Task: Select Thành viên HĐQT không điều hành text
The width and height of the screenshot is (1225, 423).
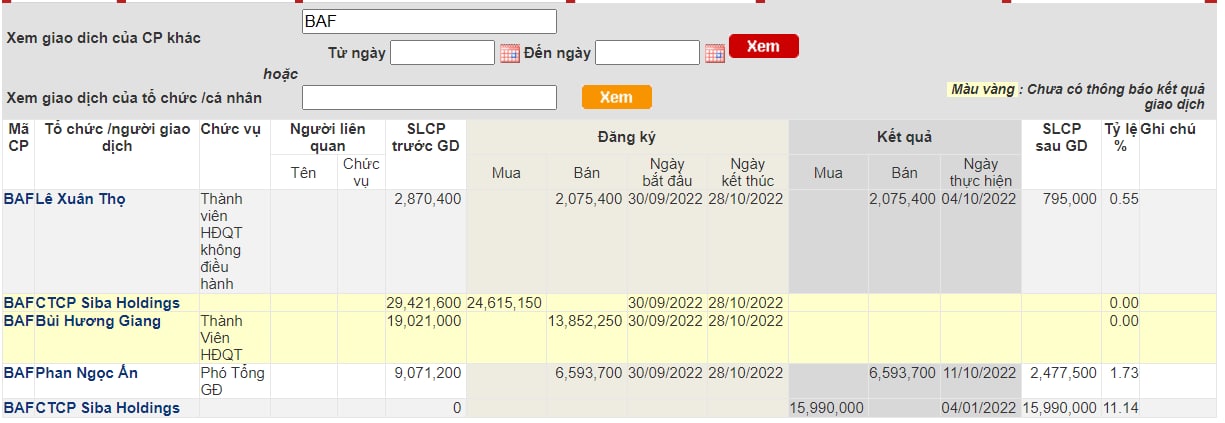Action: 224,241
